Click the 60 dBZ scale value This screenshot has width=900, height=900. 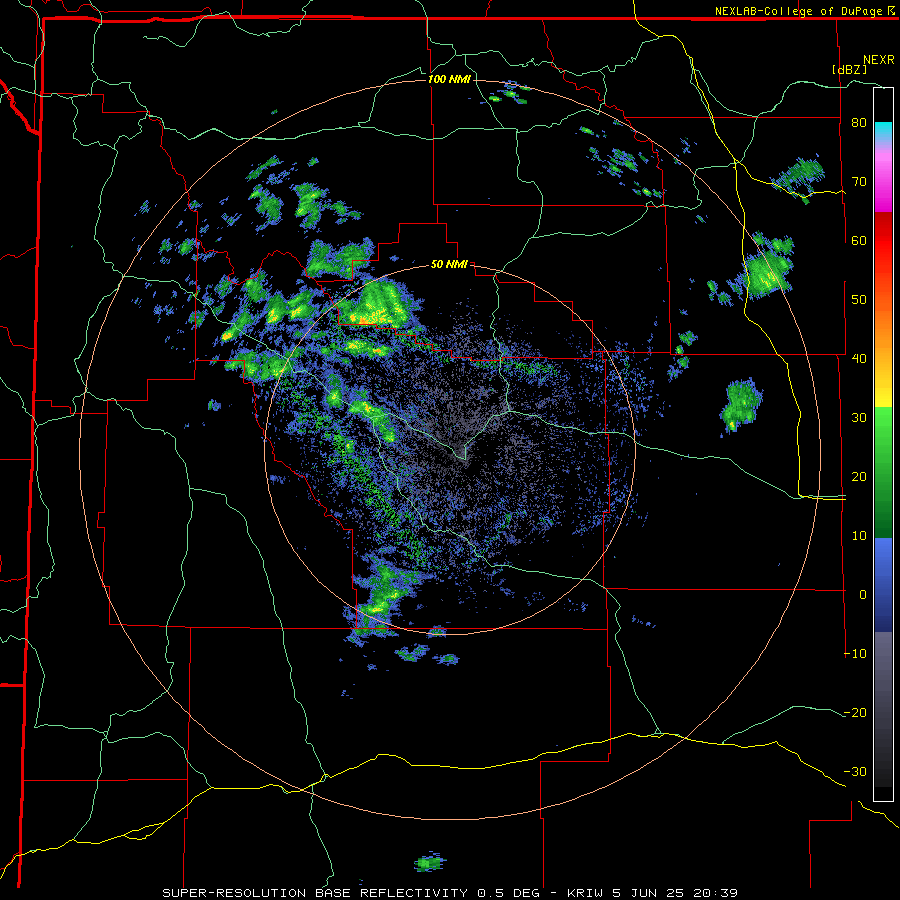(x=859, y=240)
